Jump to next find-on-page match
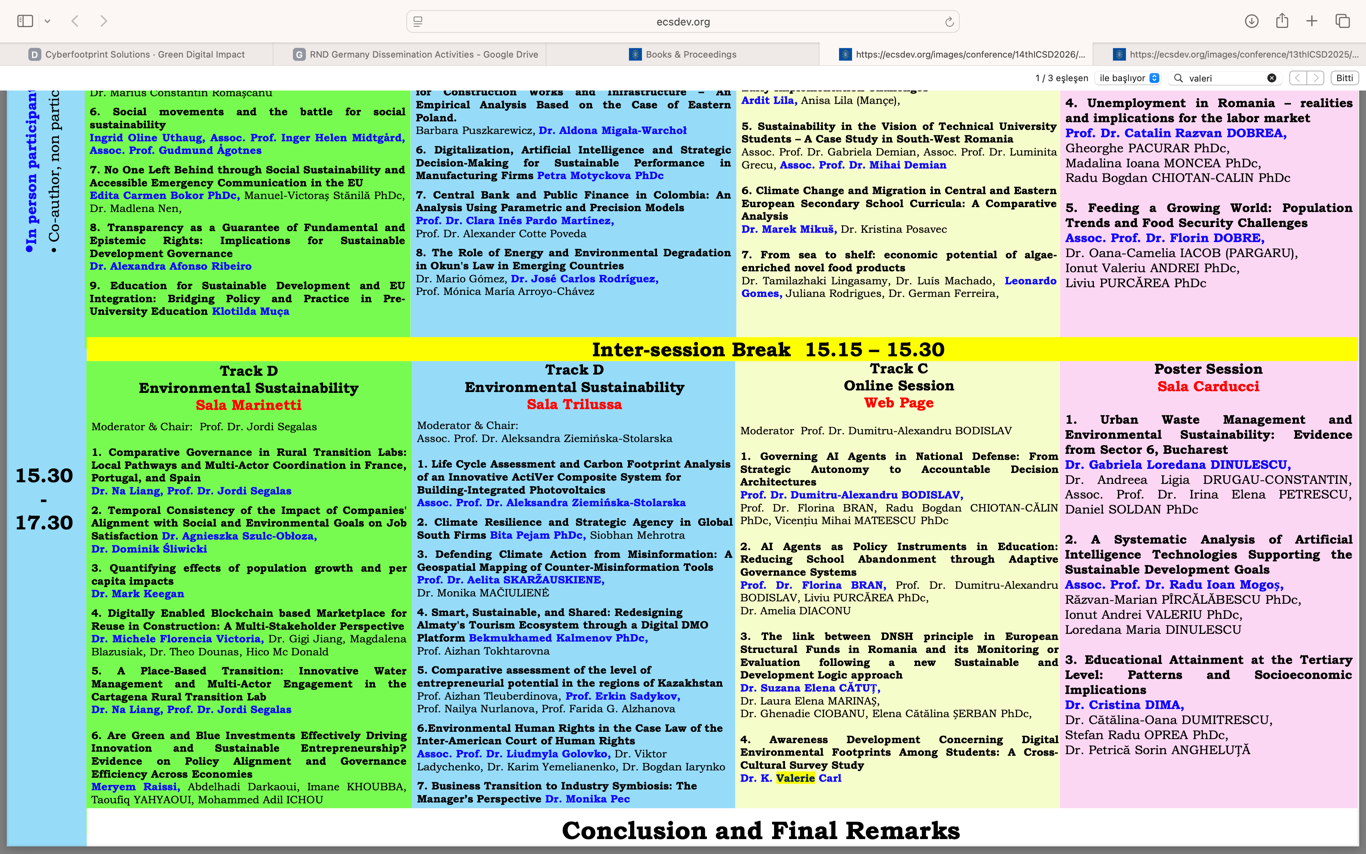1366x854 pixels. 1316,78
